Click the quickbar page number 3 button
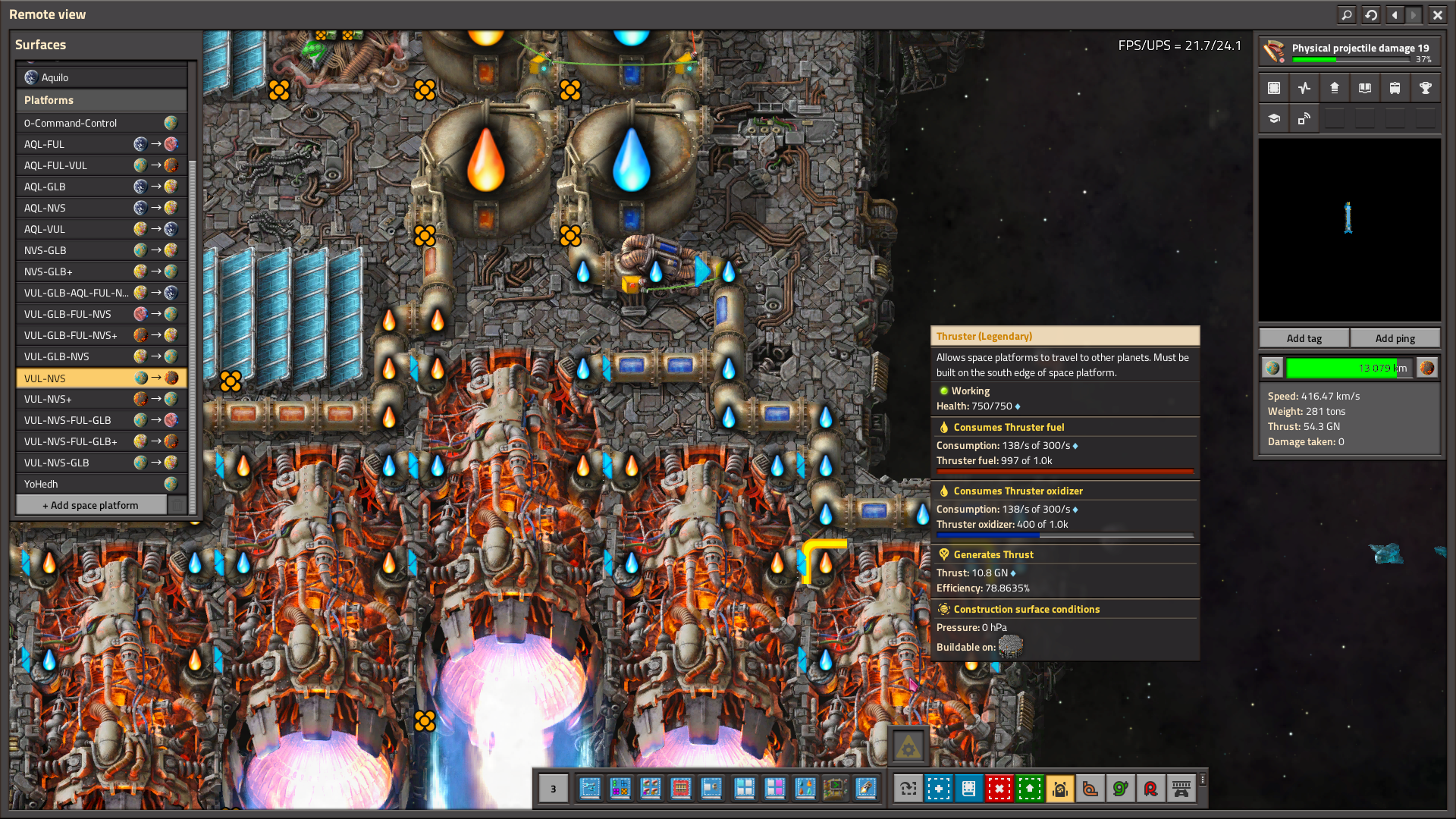Viewport: 1456px width, 819px height. [554, 789]
